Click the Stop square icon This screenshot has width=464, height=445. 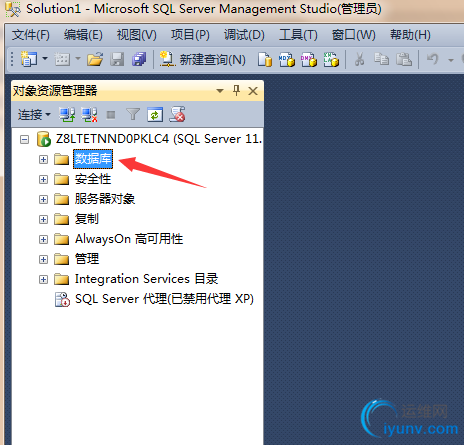[x=111, y=115]
